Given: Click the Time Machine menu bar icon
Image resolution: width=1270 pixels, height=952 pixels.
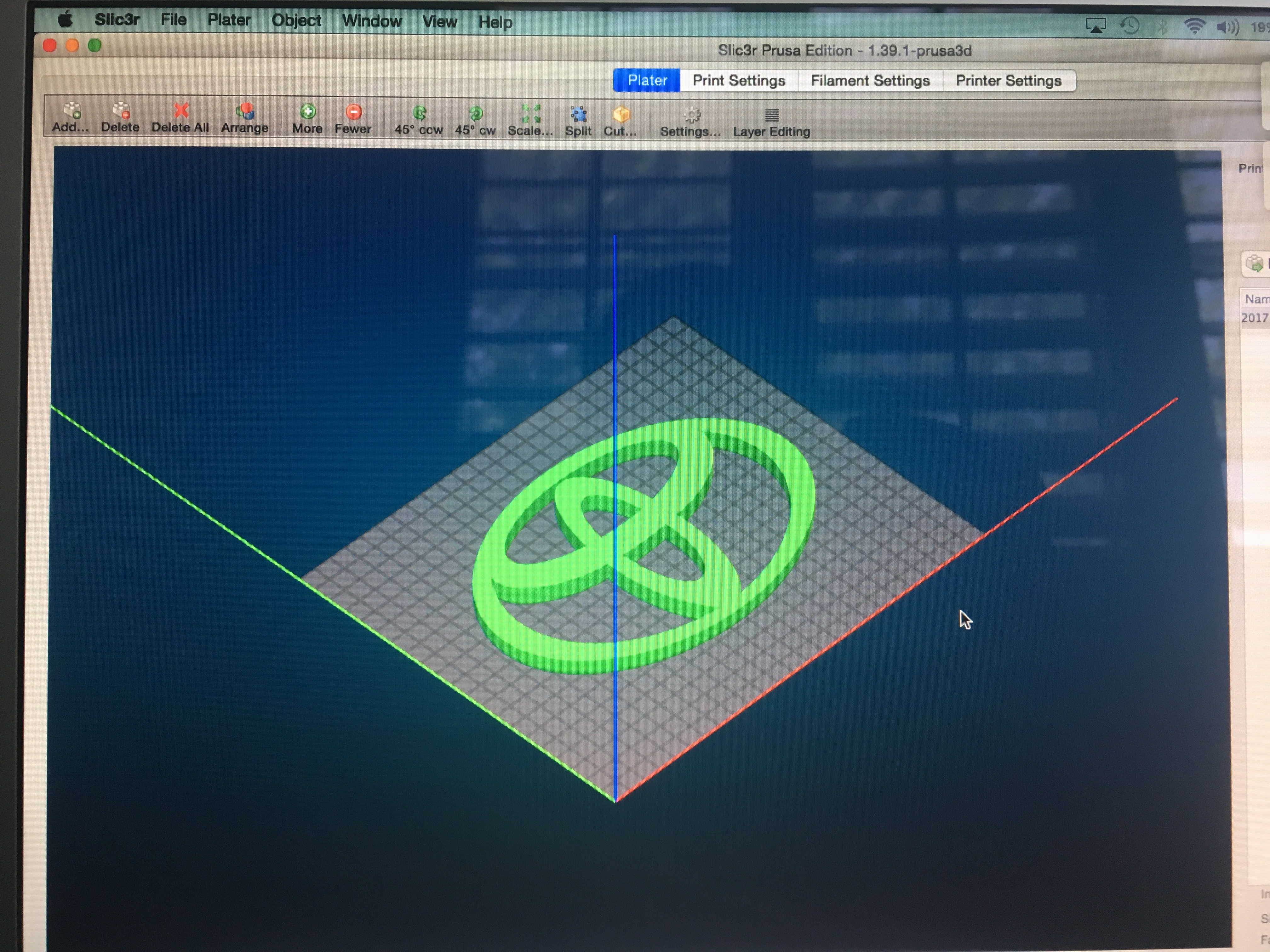Looking at the screenshot, I should pyautogui.click(x=1130, y=25).
